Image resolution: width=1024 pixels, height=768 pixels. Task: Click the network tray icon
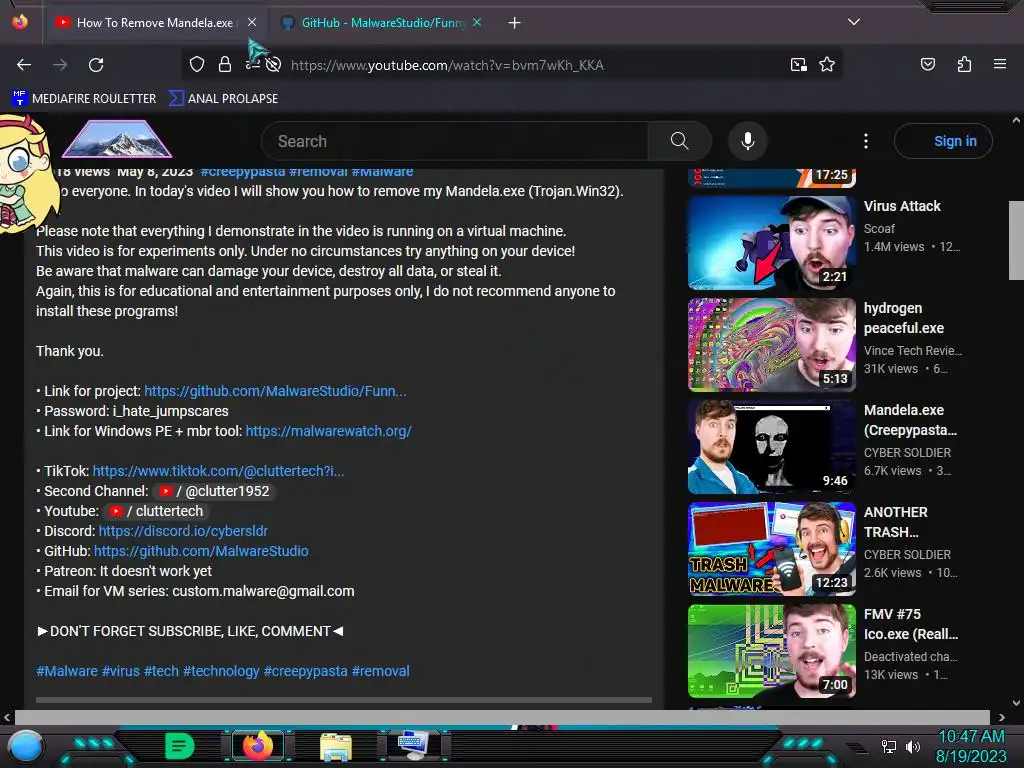pos(889,746)
